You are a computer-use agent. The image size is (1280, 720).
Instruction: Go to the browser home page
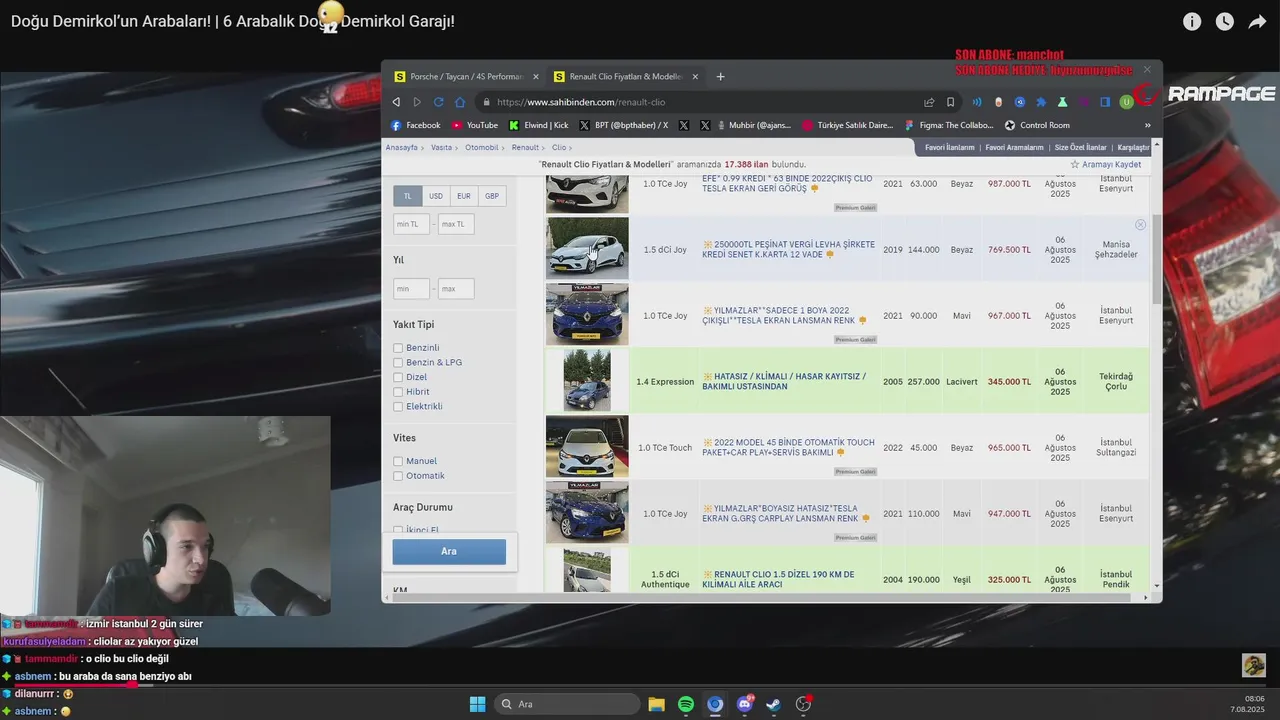(460, 102)
